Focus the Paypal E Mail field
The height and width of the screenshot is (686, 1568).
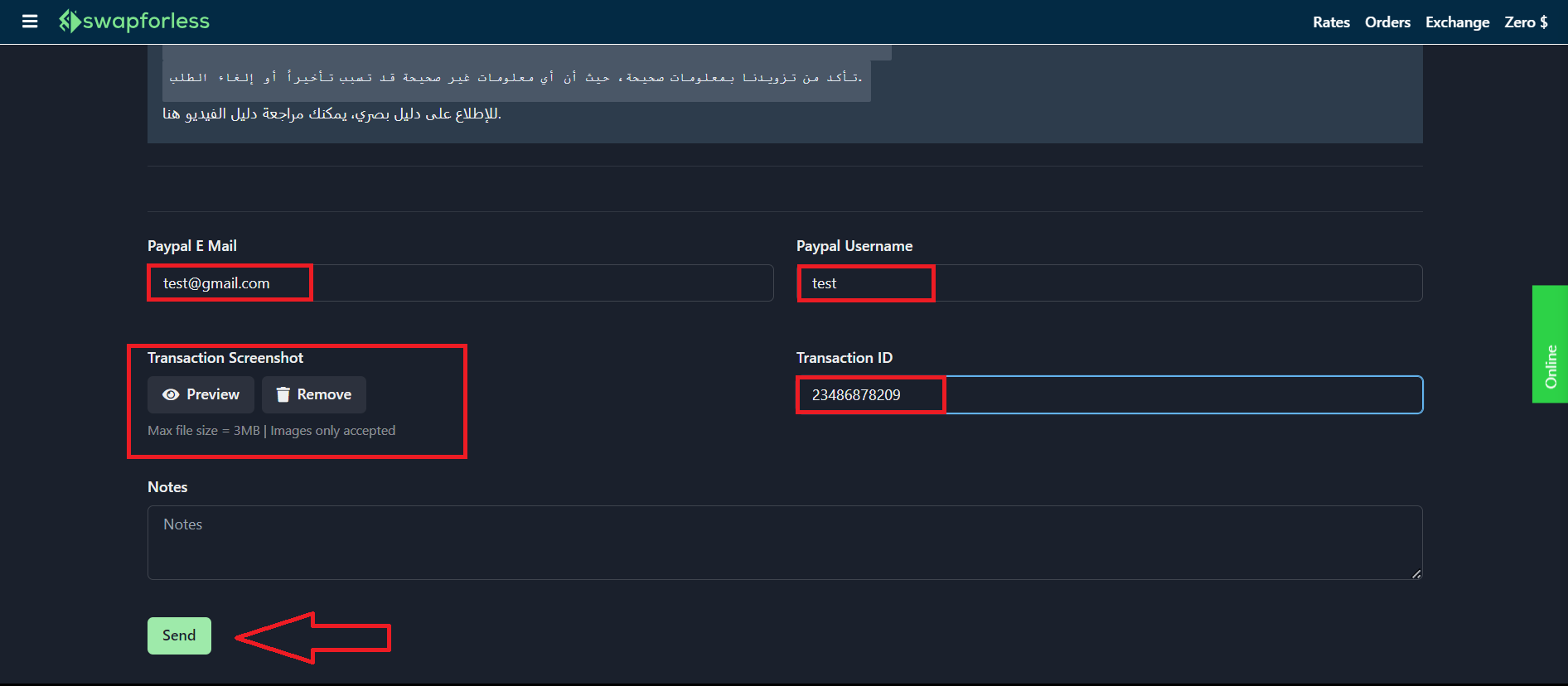point(460,283)
